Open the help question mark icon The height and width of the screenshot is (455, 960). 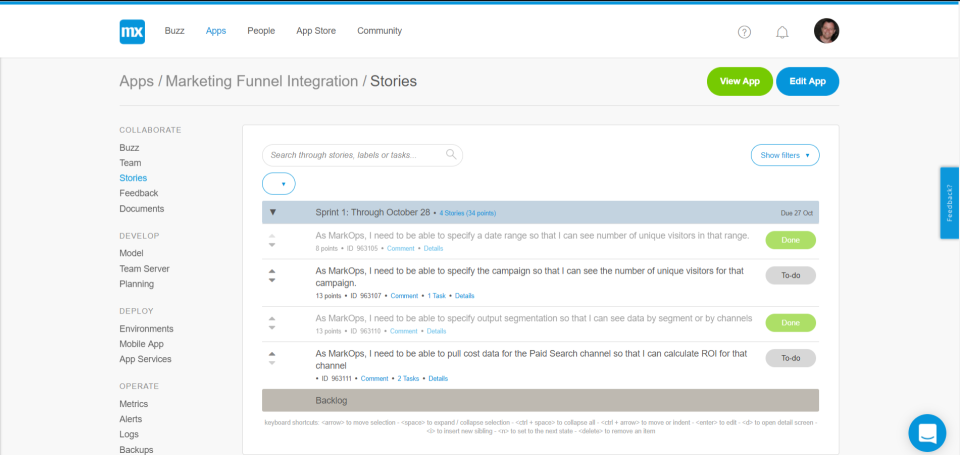(x=744, y=31)
